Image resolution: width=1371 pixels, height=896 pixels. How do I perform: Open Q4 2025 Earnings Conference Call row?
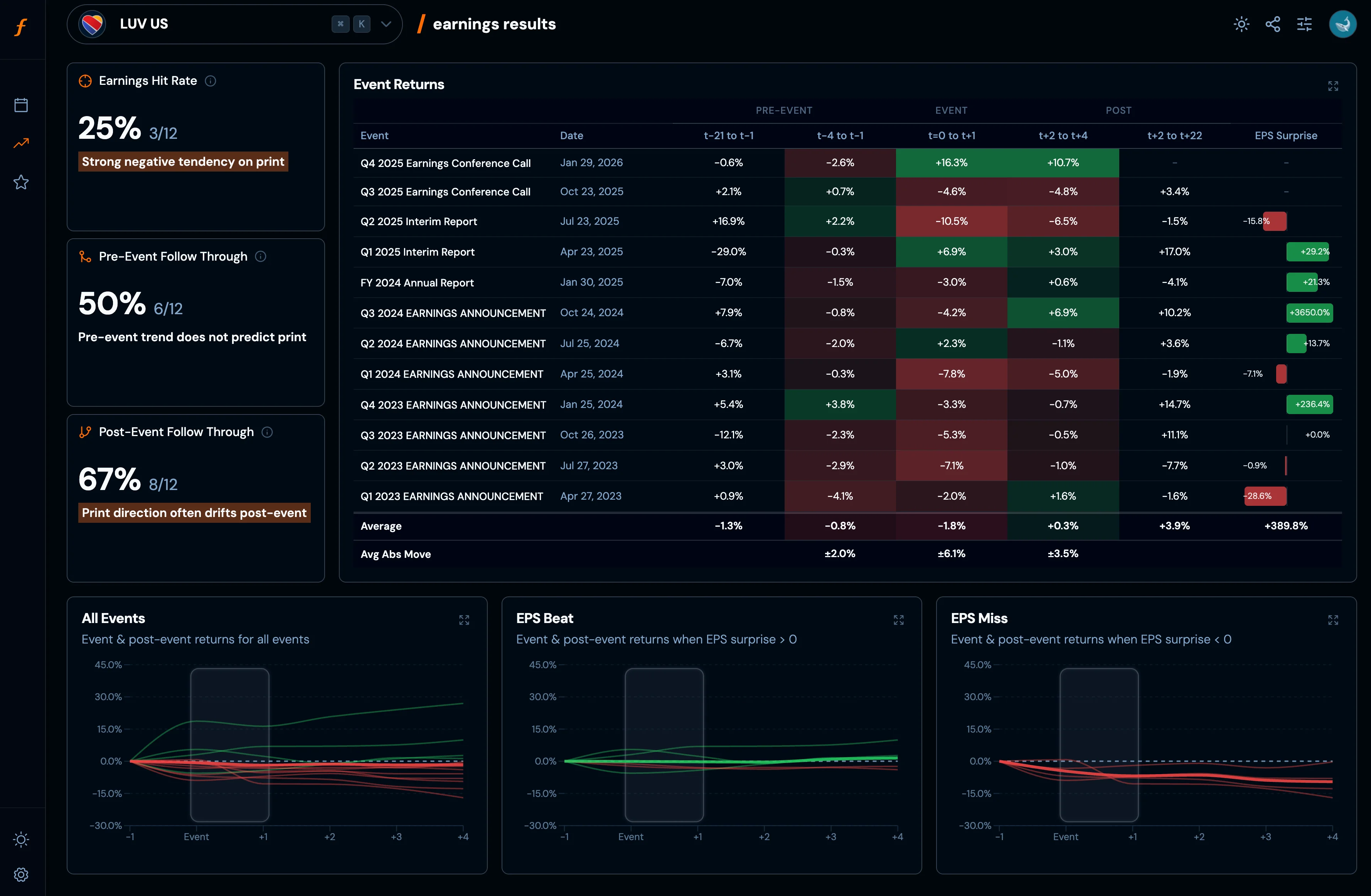tap(445, 163)
